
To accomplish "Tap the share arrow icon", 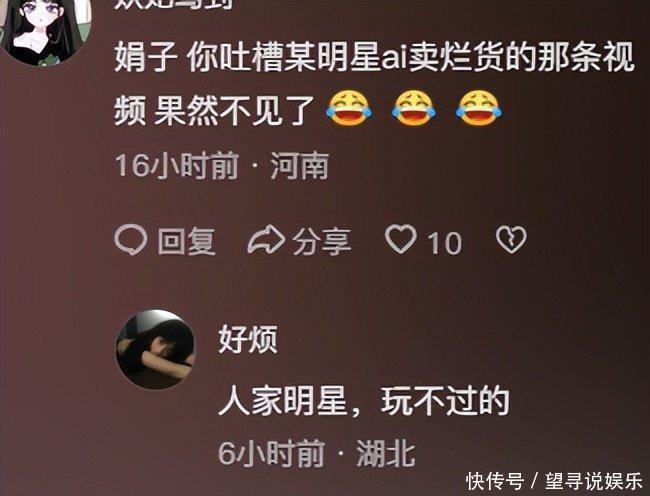I will 266,240.
